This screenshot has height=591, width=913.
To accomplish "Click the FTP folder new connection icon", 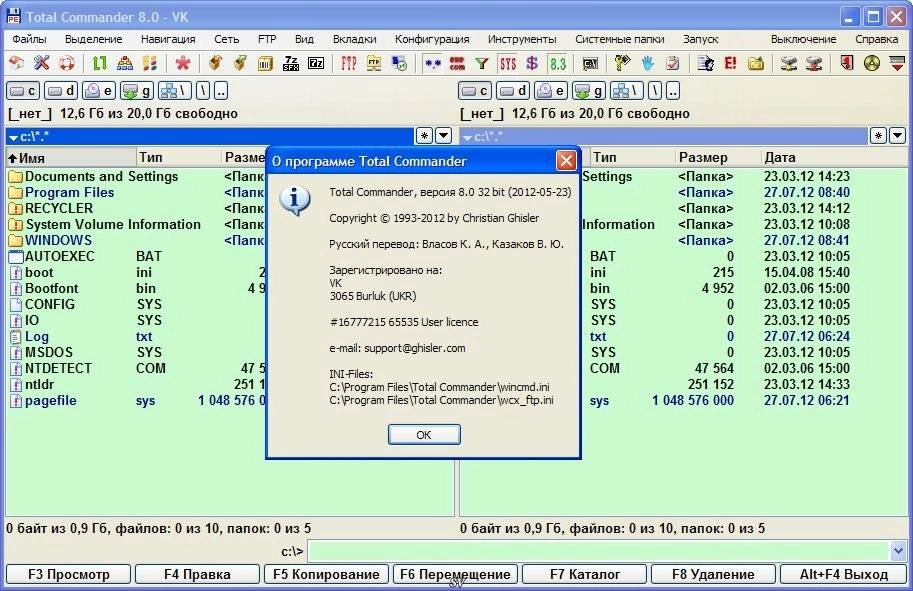I will tap(374, 63).
